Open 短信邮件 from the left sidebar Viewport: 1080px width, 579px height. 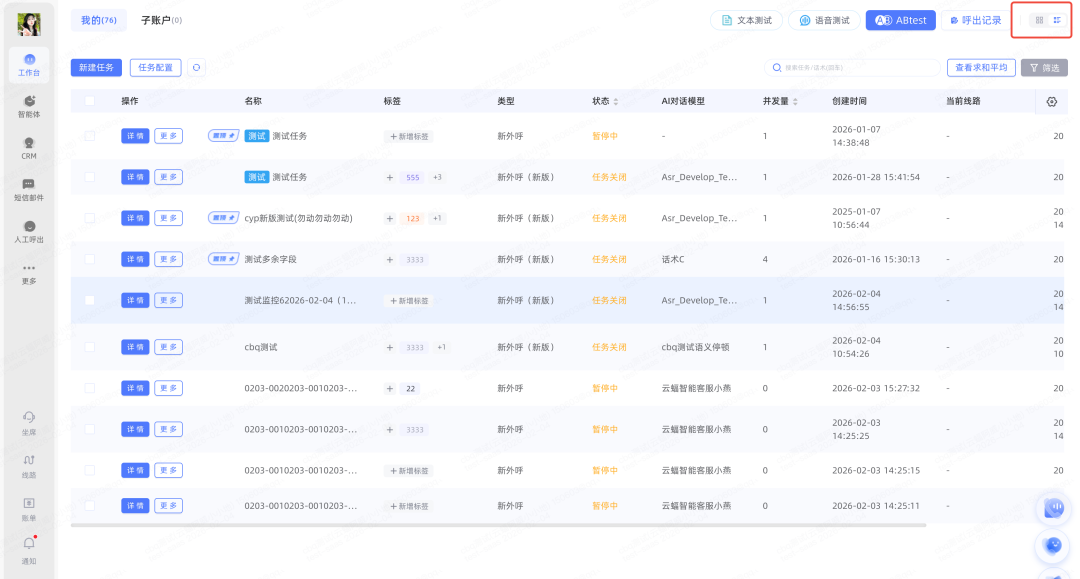tap(29, 186)
